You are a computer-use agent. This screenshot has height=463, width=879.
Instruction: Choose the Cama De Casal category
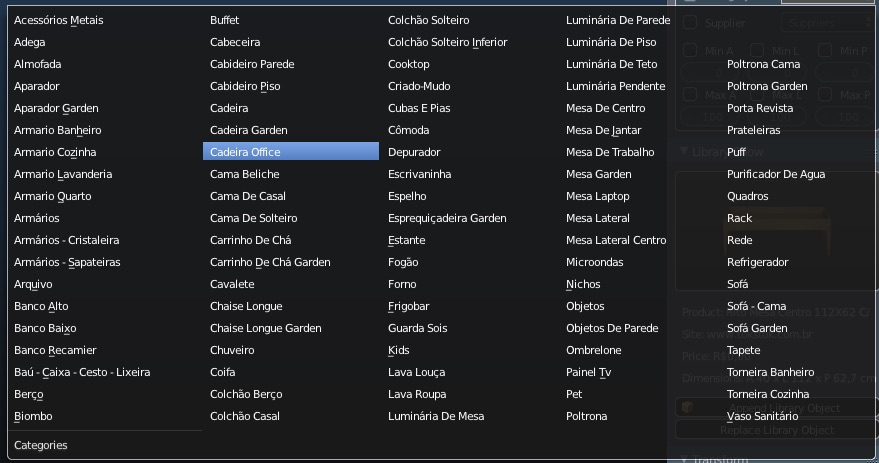point(248,196)
